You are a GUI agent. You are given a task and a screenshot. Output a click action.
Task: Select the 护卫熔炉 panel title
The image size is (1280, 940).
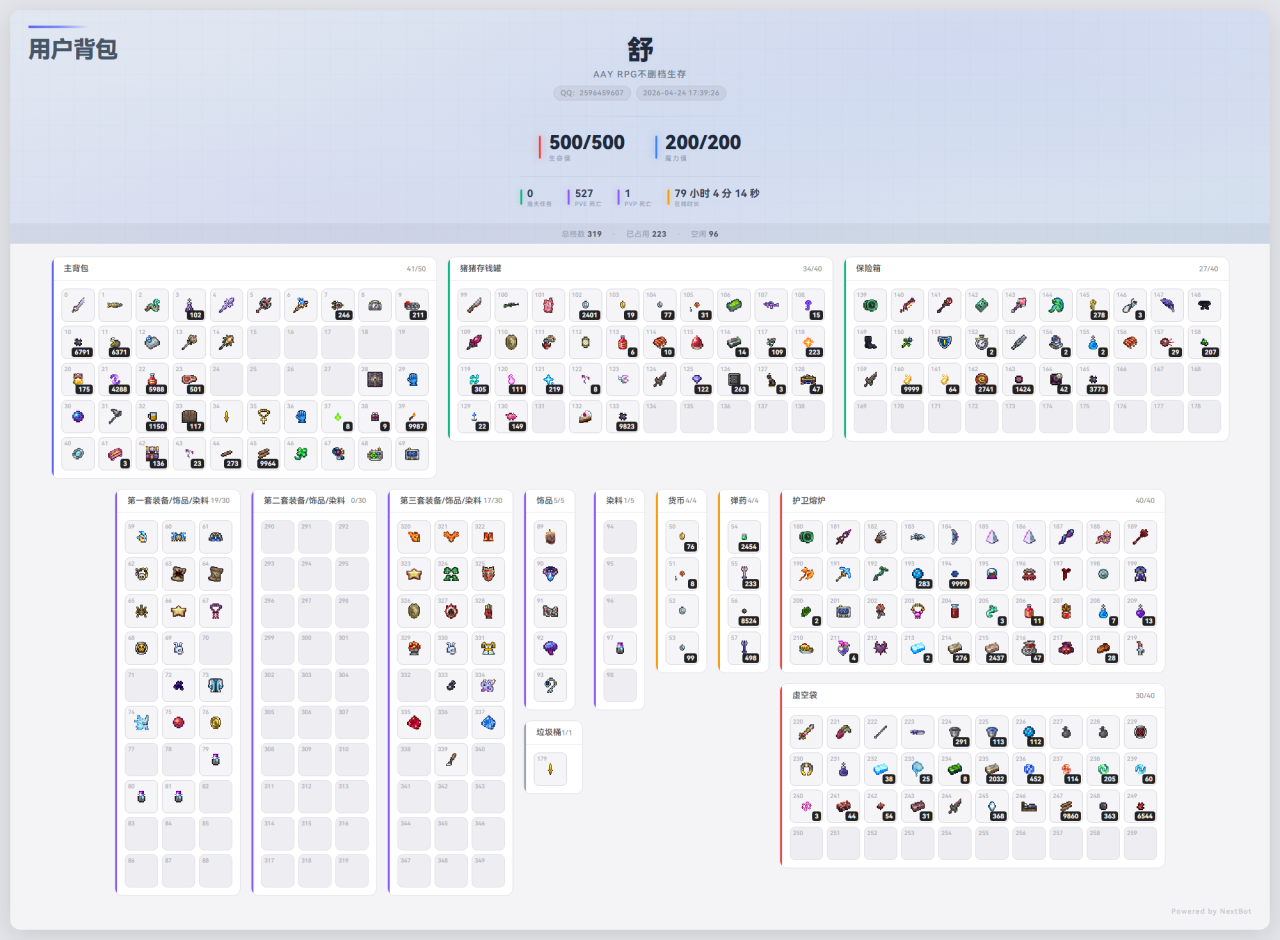[809, 500]
